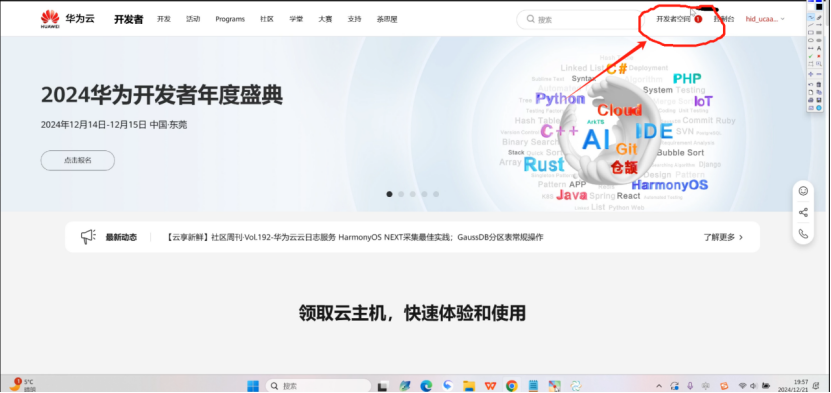Screen dimensions: 831x393
Task: Click the volume icon in system tray
Action: click(753, 386)
